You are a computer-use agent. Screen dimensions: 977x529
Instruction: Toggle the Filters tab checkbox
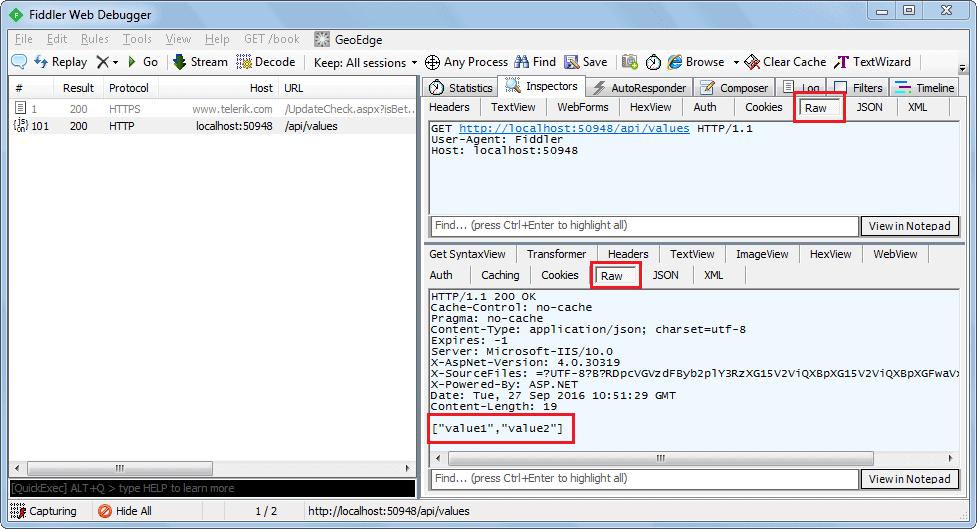click(x=840, y=88)
